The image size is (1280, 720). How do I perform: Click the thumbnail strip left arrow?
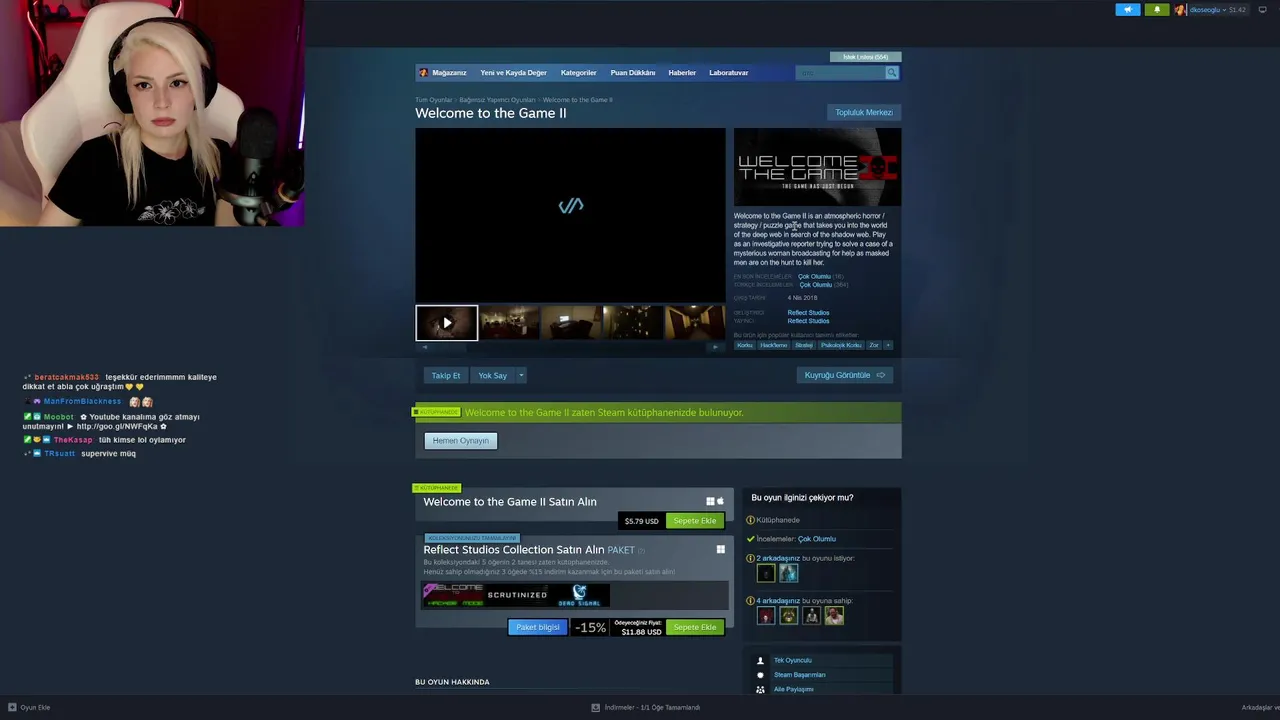[x=424, y=347]
